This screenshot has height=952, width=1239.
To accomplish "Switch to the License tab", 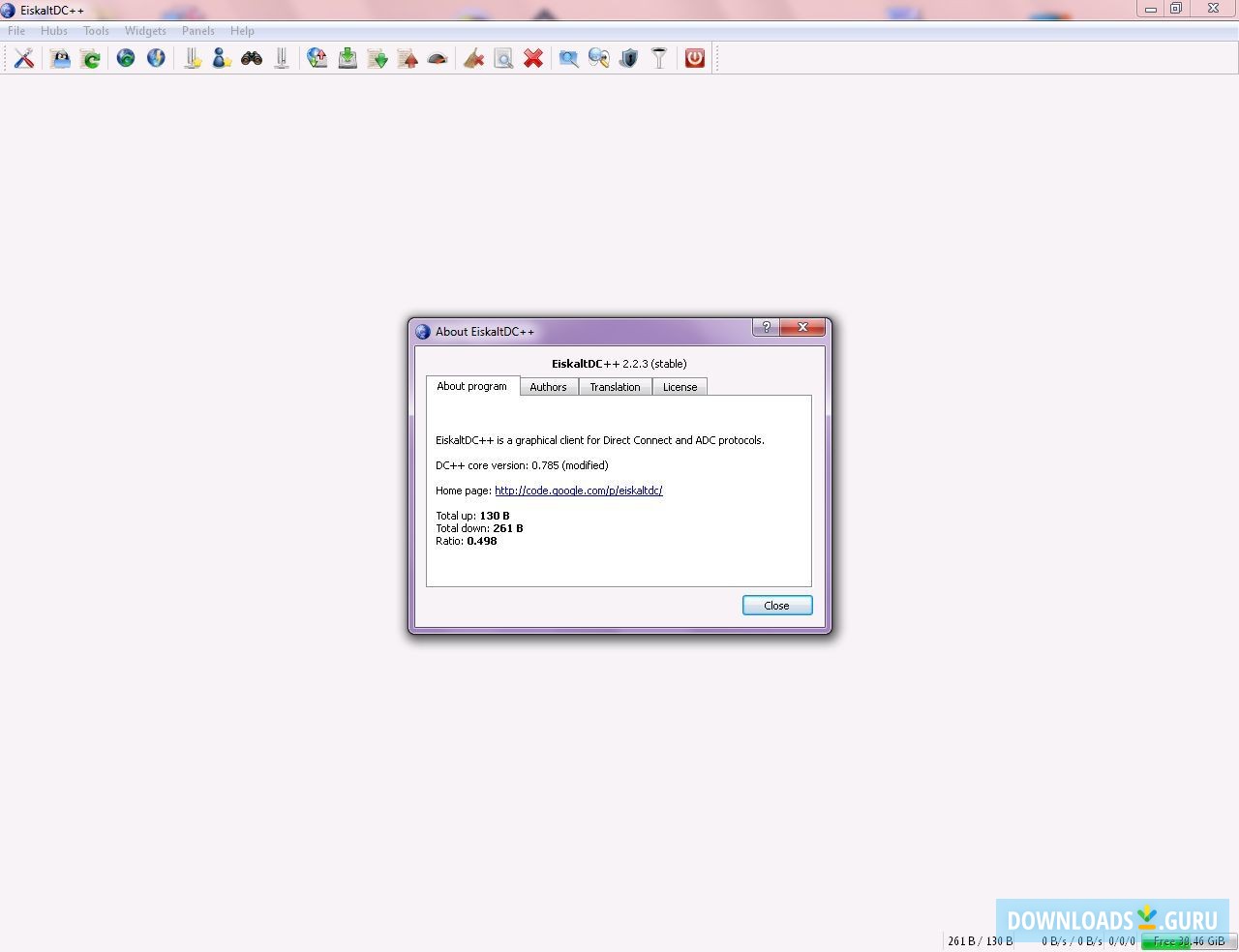I will click(680, 387).
